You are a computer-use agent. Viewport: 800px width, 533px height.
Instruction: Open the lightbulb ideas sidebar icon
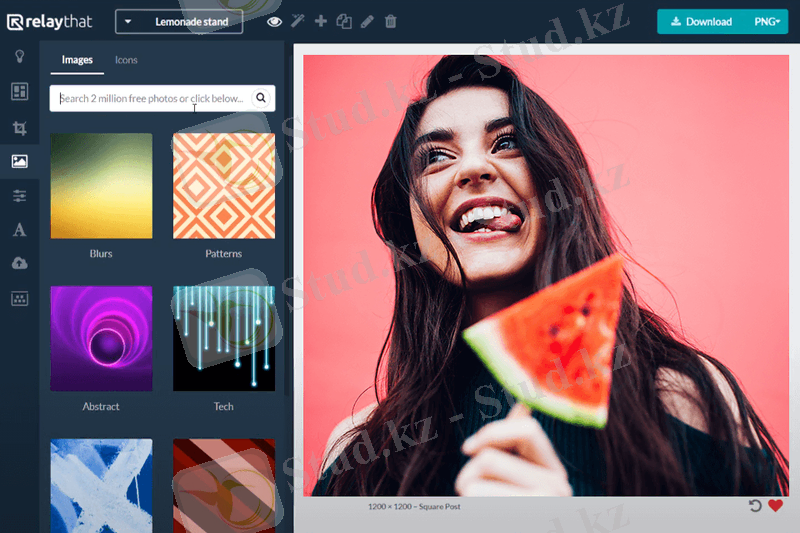(19, 56)
